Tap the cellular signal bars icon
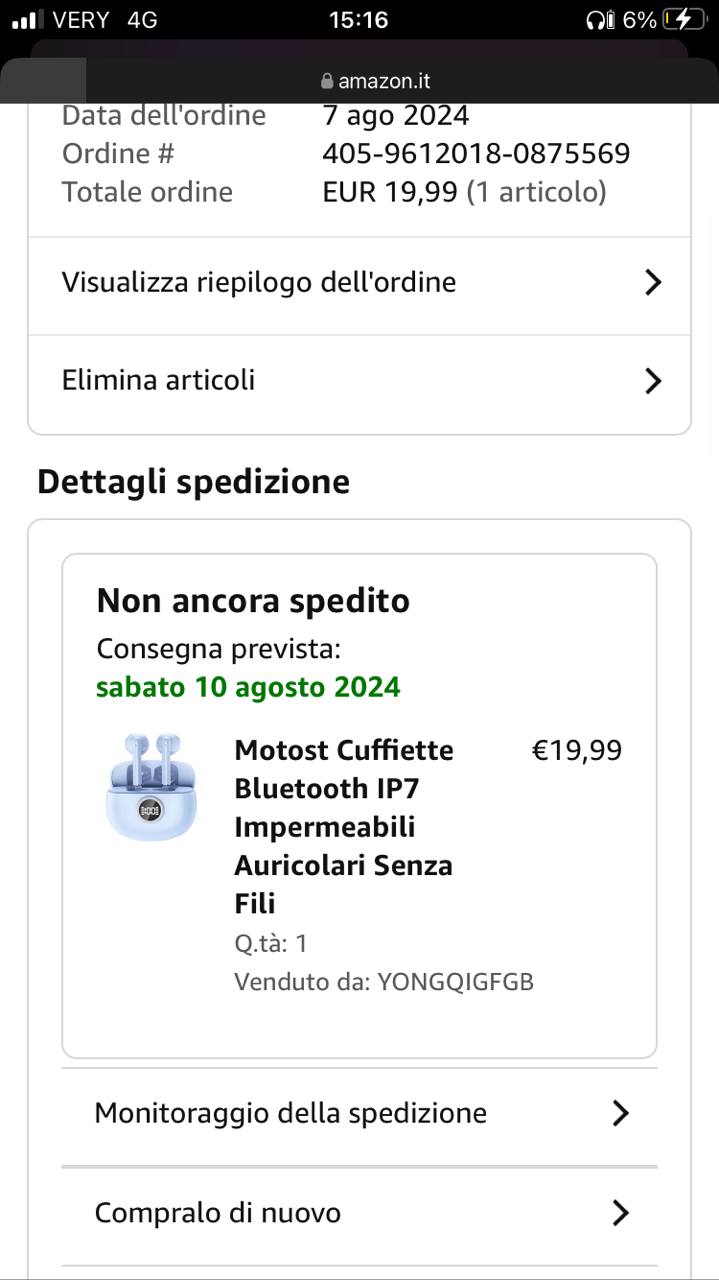The height and width of the screenshot is (1280, 719). click(28, 20)
